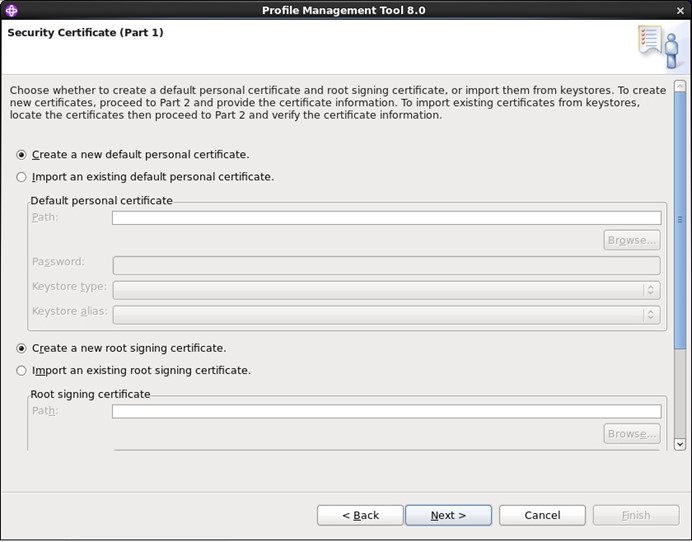
Task: Click the personal certificate Password field
Action: click(x=386, y=266)
